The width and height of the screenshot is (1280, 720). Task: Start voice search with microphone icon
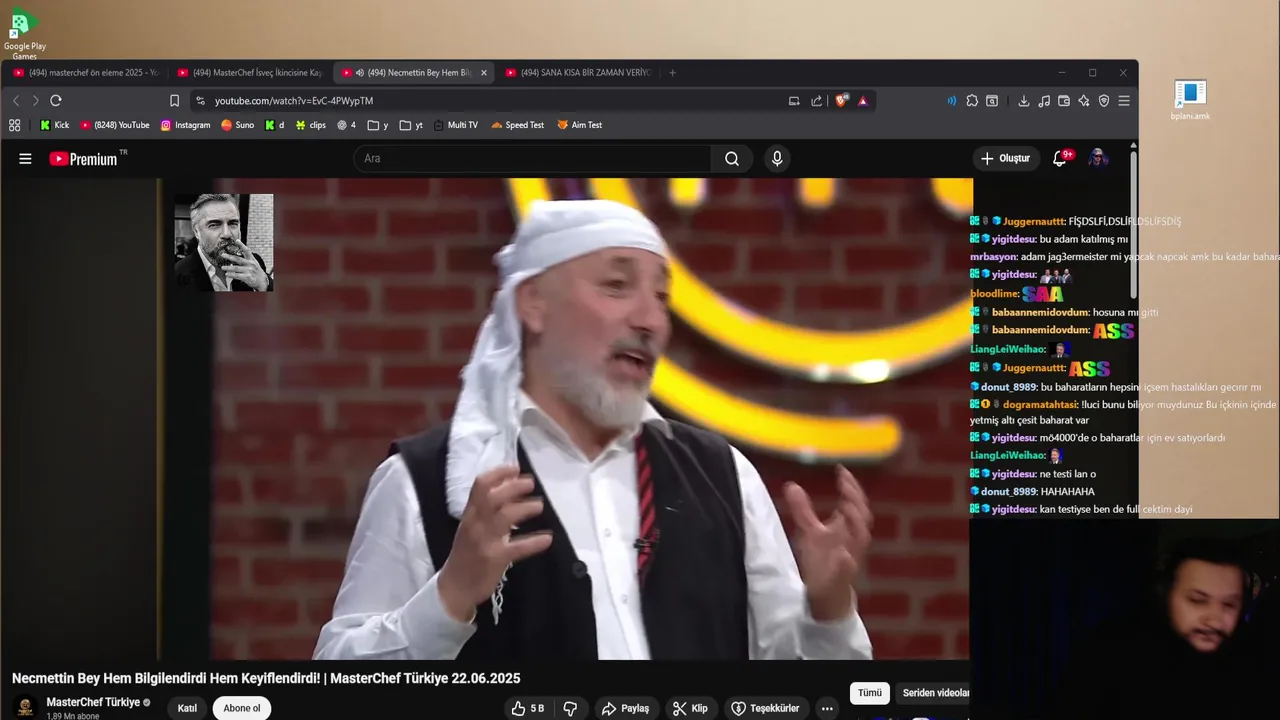[x=777, y=158]
